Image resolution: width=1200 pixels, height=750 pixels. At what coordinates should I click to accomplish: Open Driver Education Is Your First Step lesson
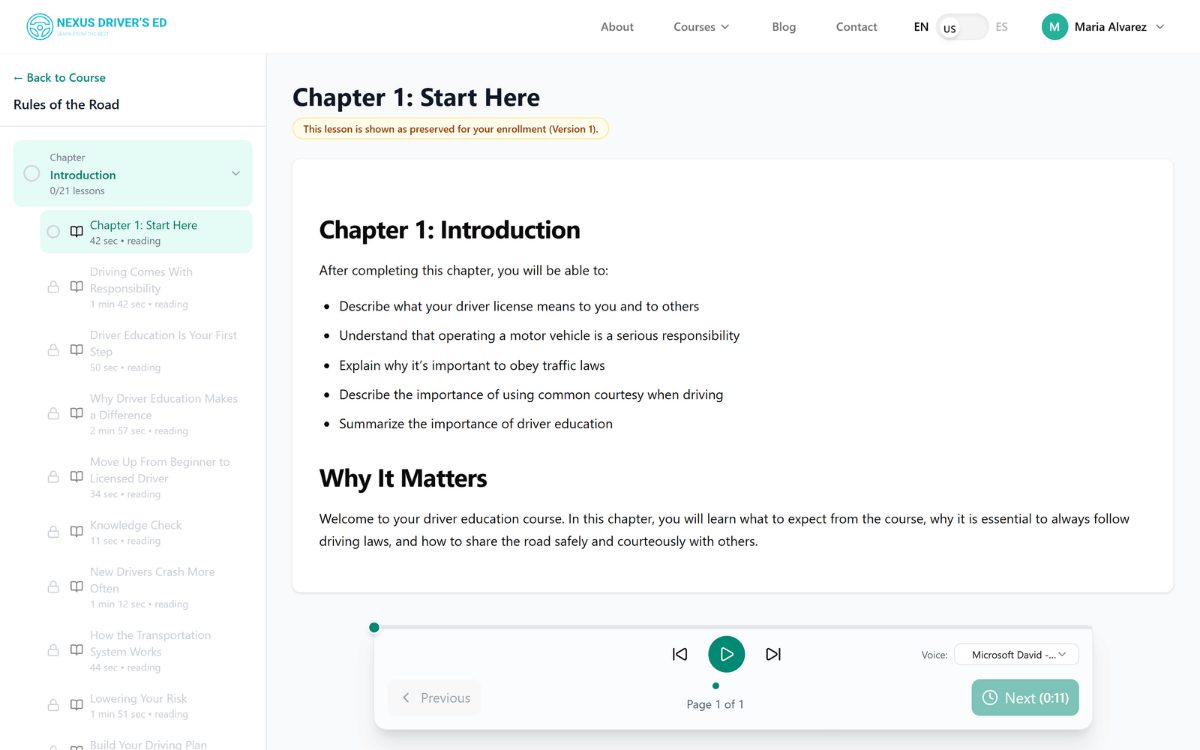click(x=146, y=351)
